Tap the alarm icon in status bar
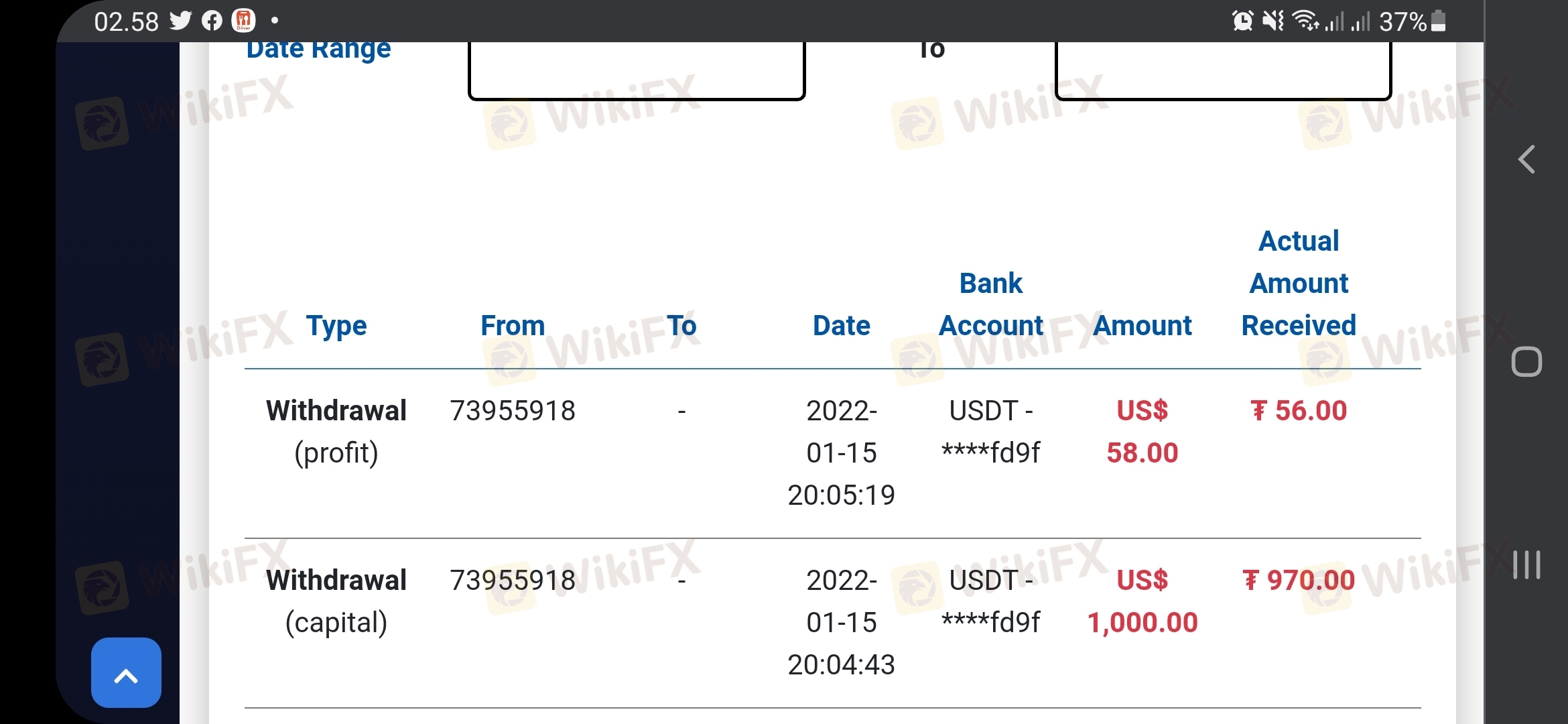Screen dimensions: 1568x724 tap(1242, 21)
